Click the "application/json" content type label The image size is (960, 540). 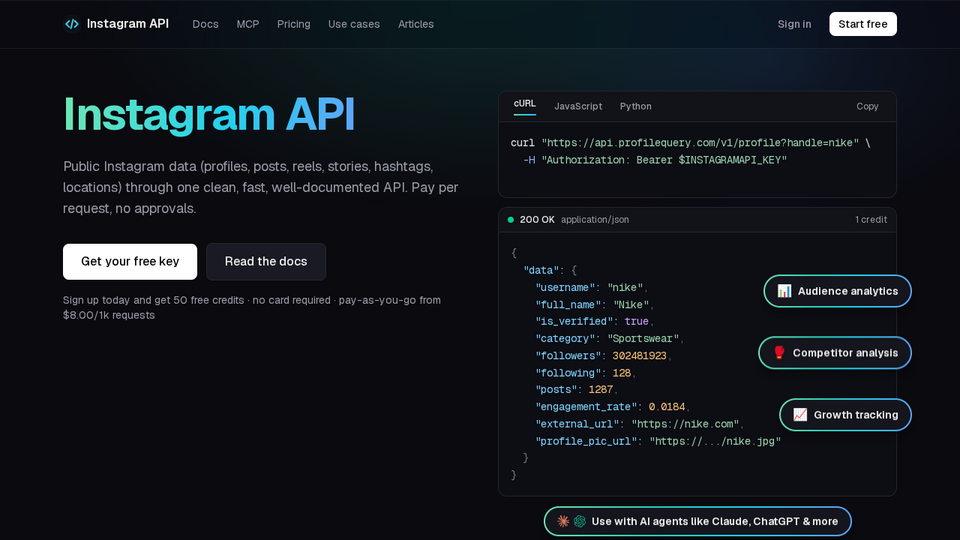[594, 219]
